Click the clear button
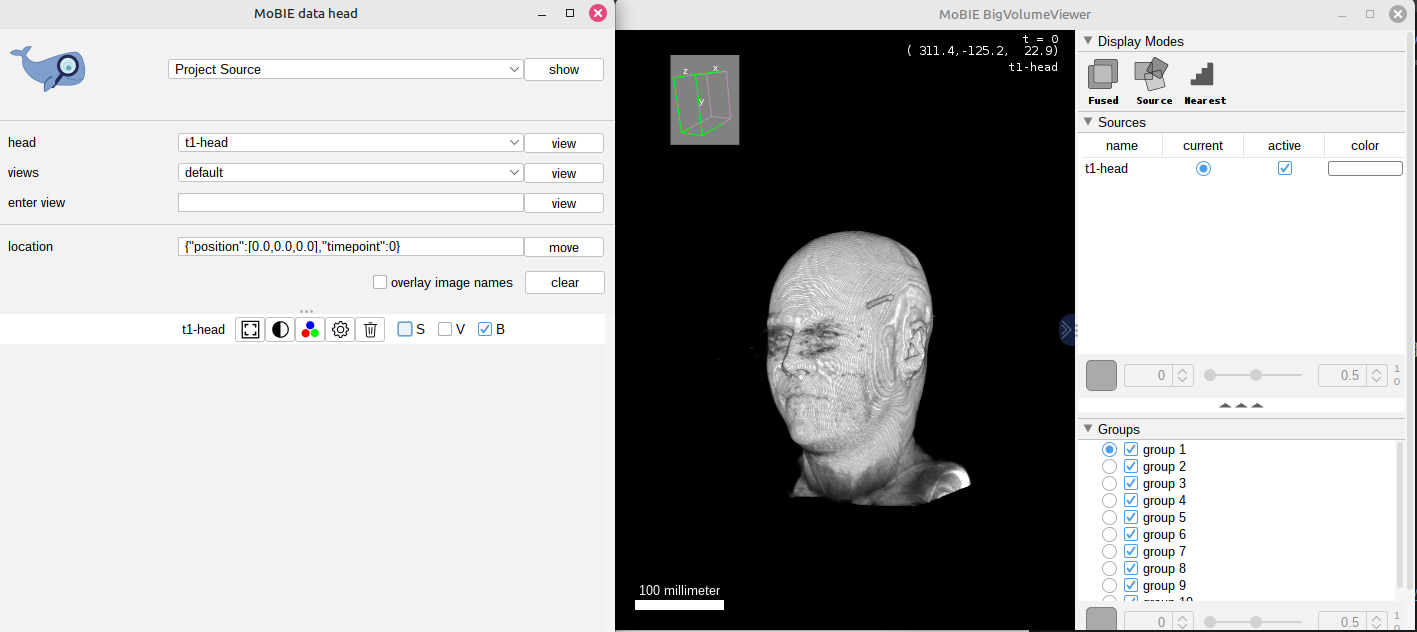Image resolution: width=1417 pixels, height=632 pixels. pos(564,282)
